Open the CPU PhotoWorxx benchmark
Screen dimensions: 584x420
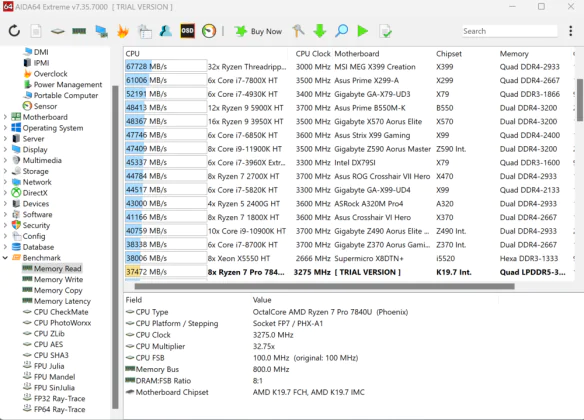coord(62,322)
